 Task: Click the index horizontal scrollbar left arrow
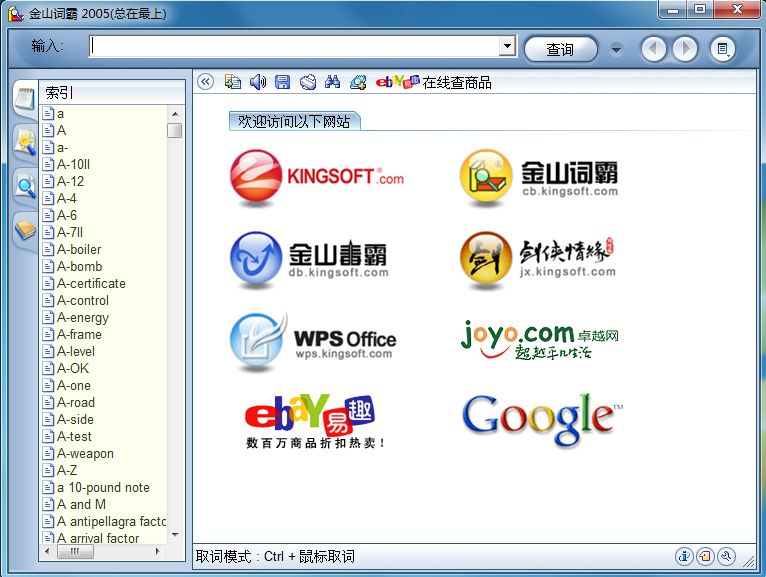[x=47, y=551]
